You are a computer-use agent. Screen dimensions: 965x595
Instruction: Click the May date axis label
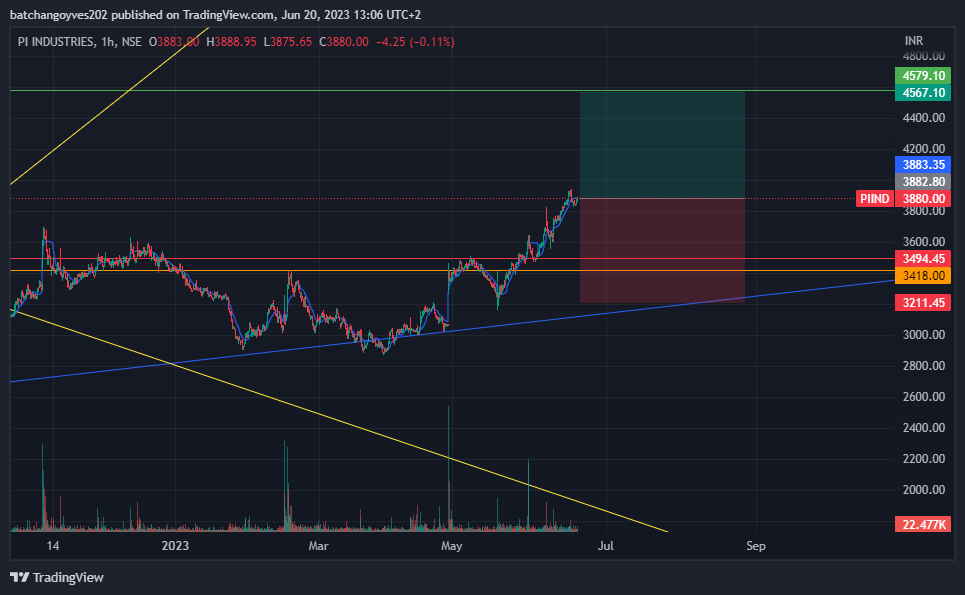[452, 546]
